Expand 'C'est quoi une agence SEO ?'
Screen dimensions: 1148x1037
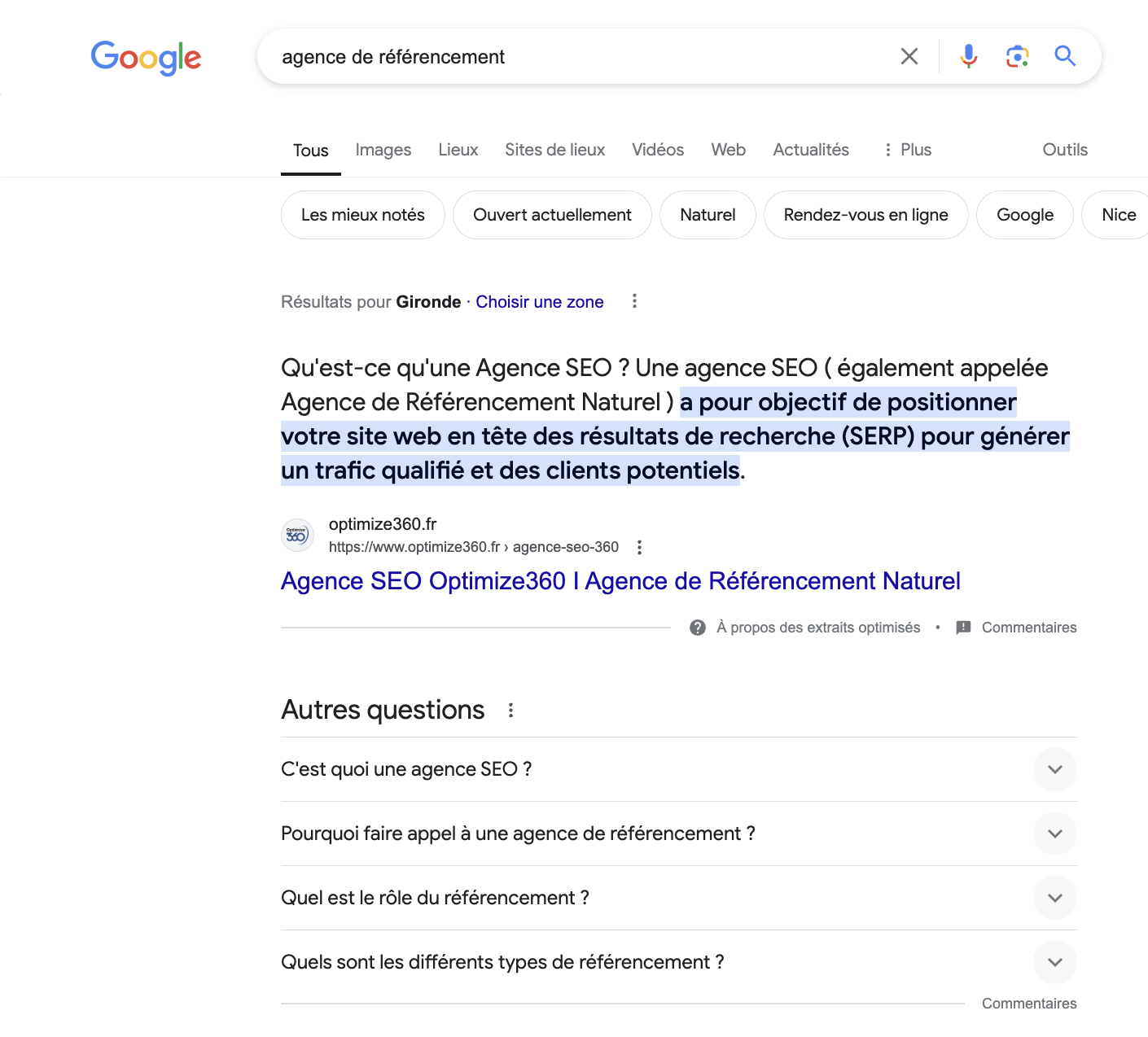coord(1054,769)
